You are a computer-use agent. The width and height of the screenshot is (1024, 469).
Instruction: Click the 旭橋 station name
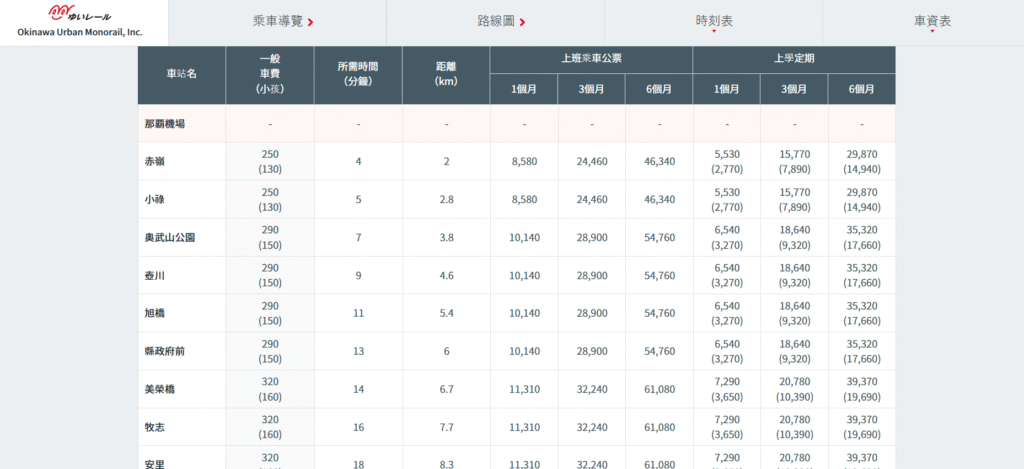click(154, 313)
